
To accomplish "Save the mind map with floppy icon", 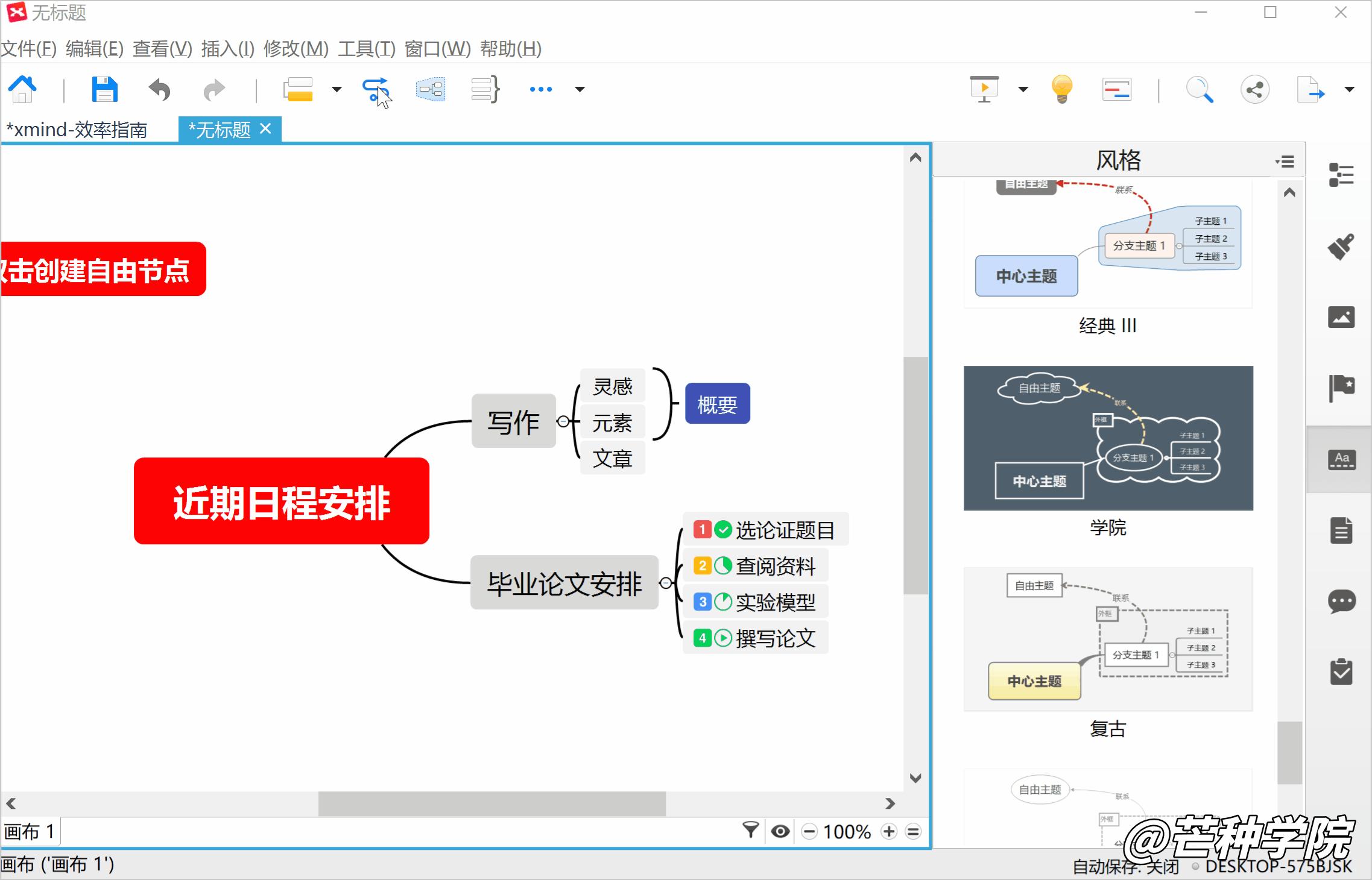I will pos(104,90).
